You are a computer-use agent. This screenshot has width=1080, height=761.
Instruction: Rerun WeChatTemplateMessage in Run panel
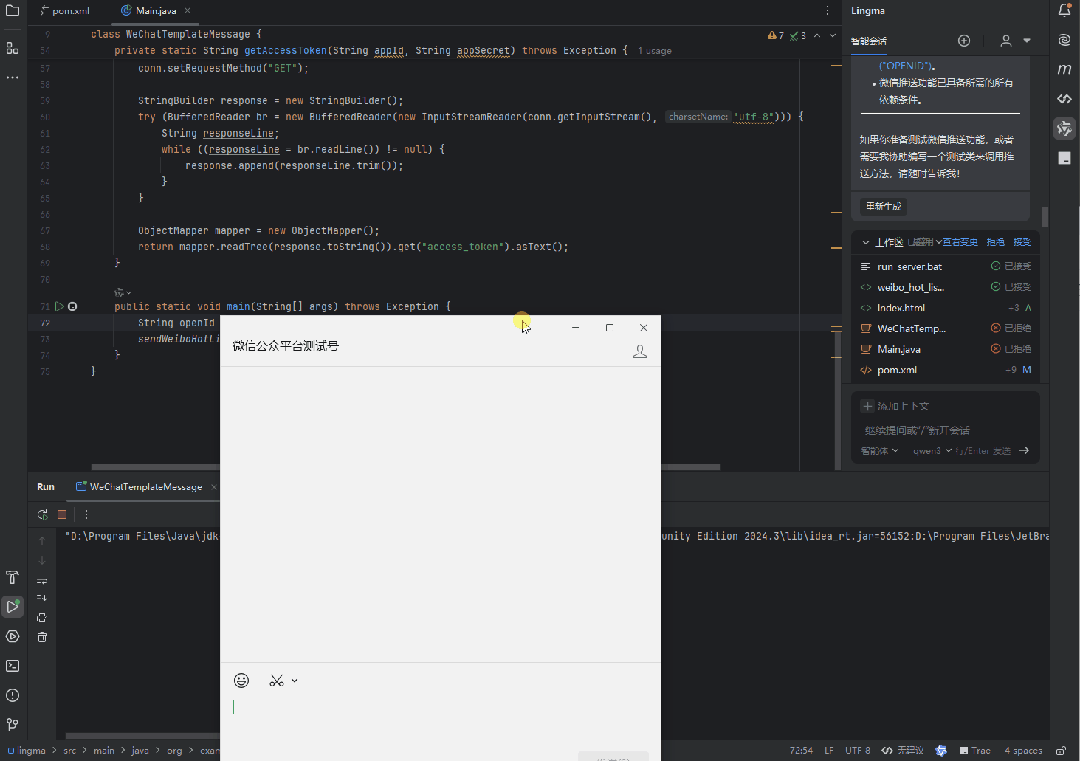(x=43, y=514)
